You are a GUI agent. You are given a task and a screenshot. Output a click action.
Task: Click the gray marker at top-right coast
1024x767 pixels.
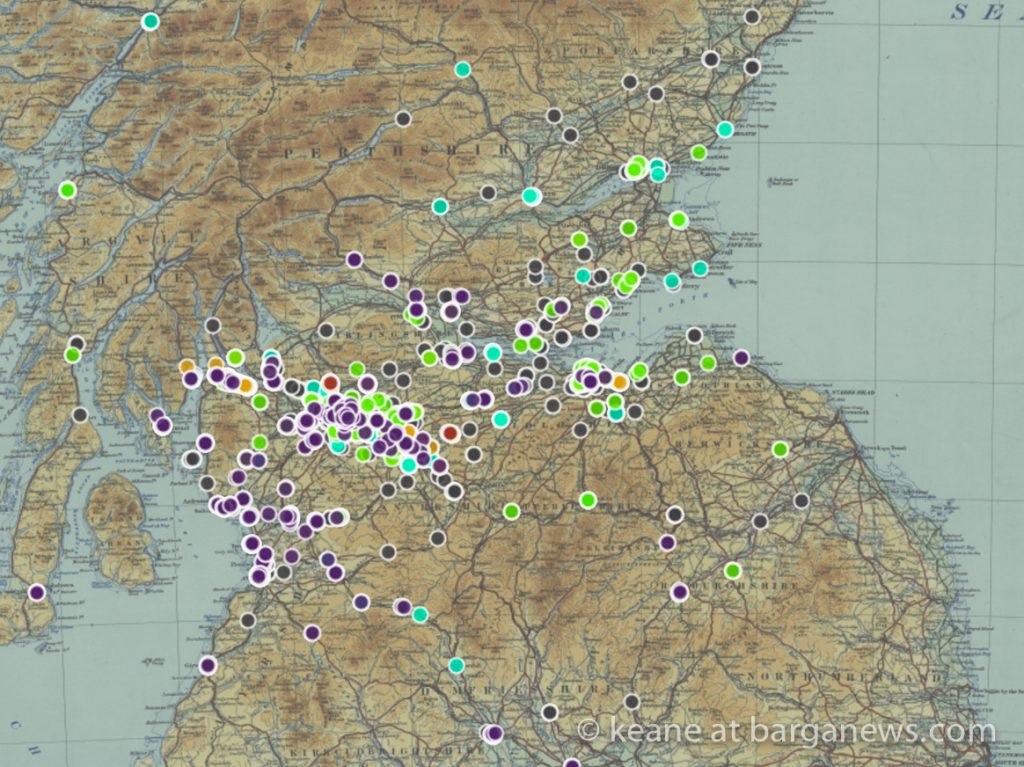click(x=752, y=17)
